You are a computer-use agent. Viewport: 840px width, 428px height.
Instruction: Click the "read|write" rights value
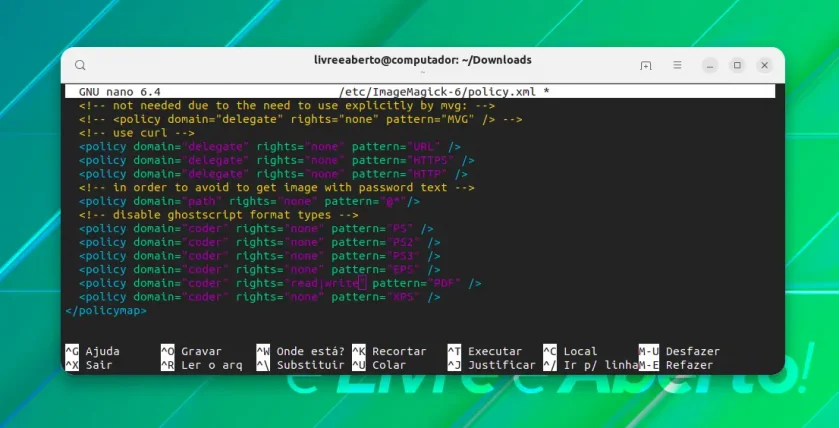325,283
